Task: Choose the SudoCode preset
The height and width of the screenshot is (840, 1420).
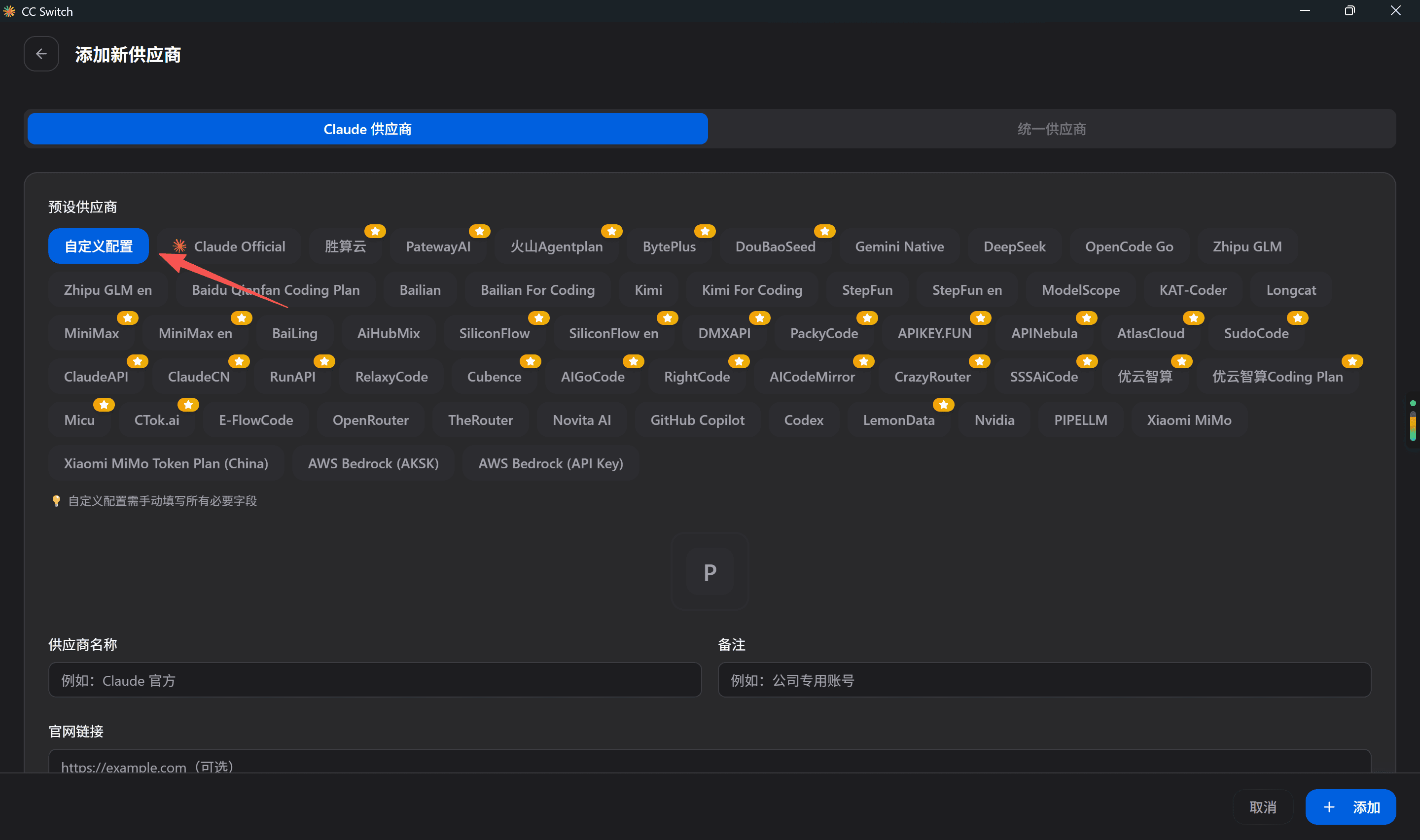Action: coord(1256,333)
